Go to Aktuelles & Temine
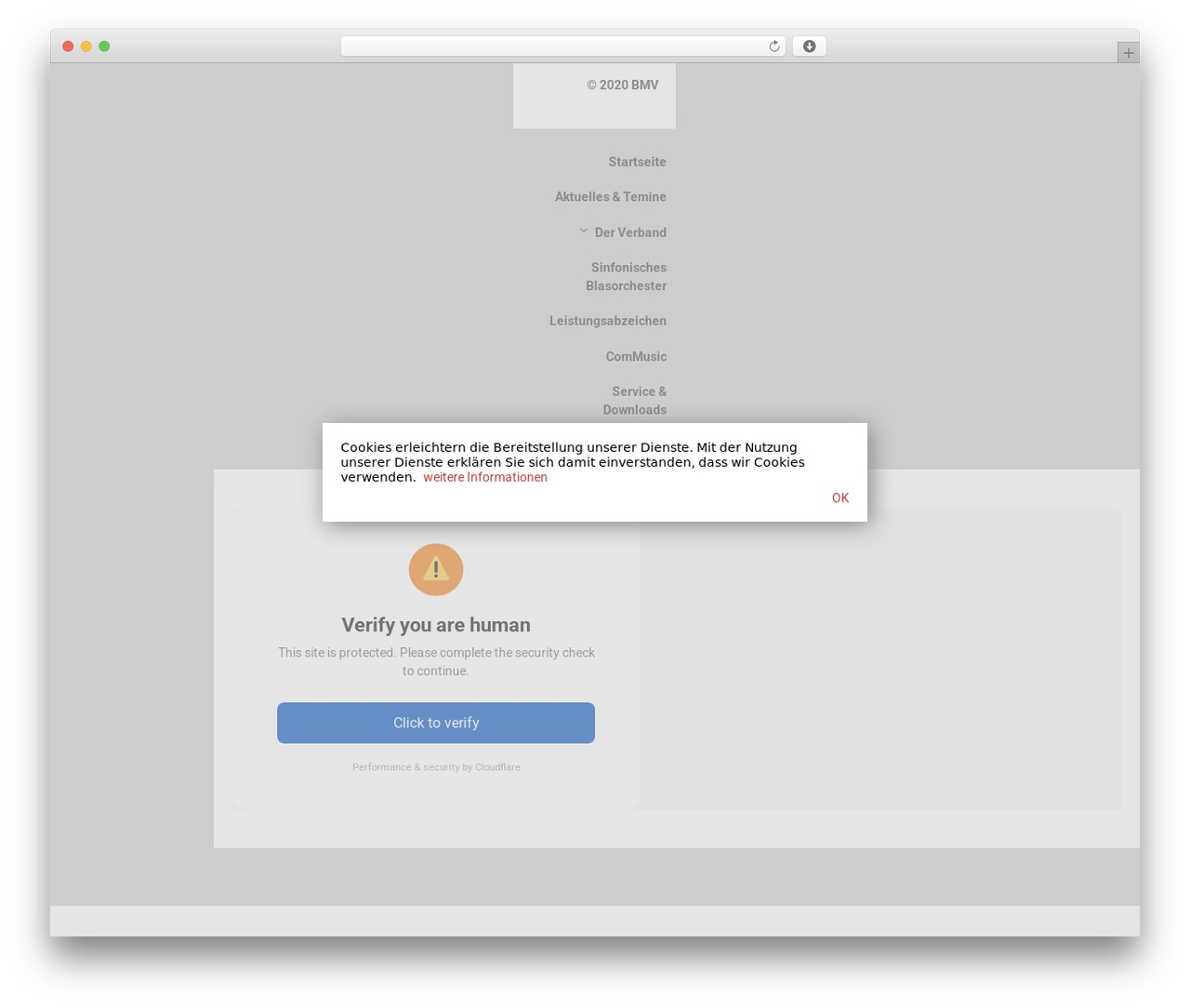This screenshot has height=1008, width=1190. click(x=611, y=197)
